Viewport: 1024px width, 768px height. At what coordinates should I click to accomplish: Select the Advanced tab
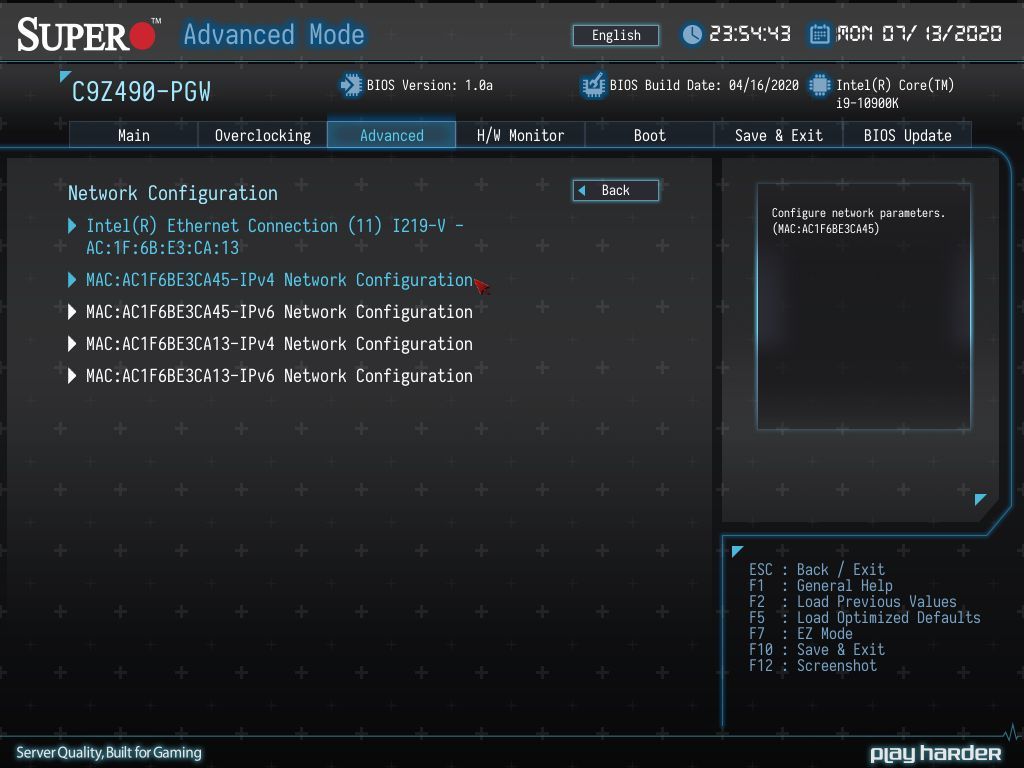pyautogui.click(x=391, y=135)
